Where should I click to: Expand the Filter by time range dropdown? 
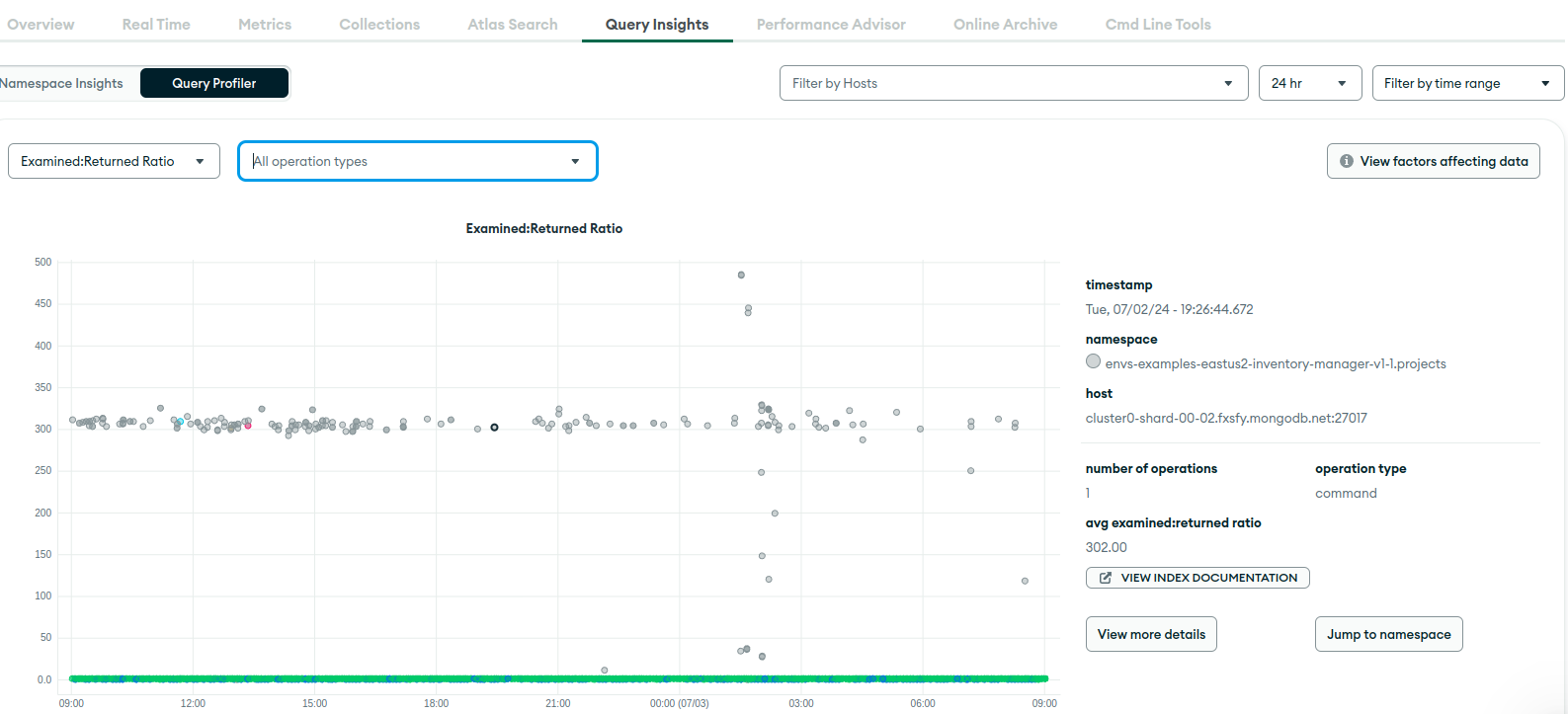[1467, 84]
